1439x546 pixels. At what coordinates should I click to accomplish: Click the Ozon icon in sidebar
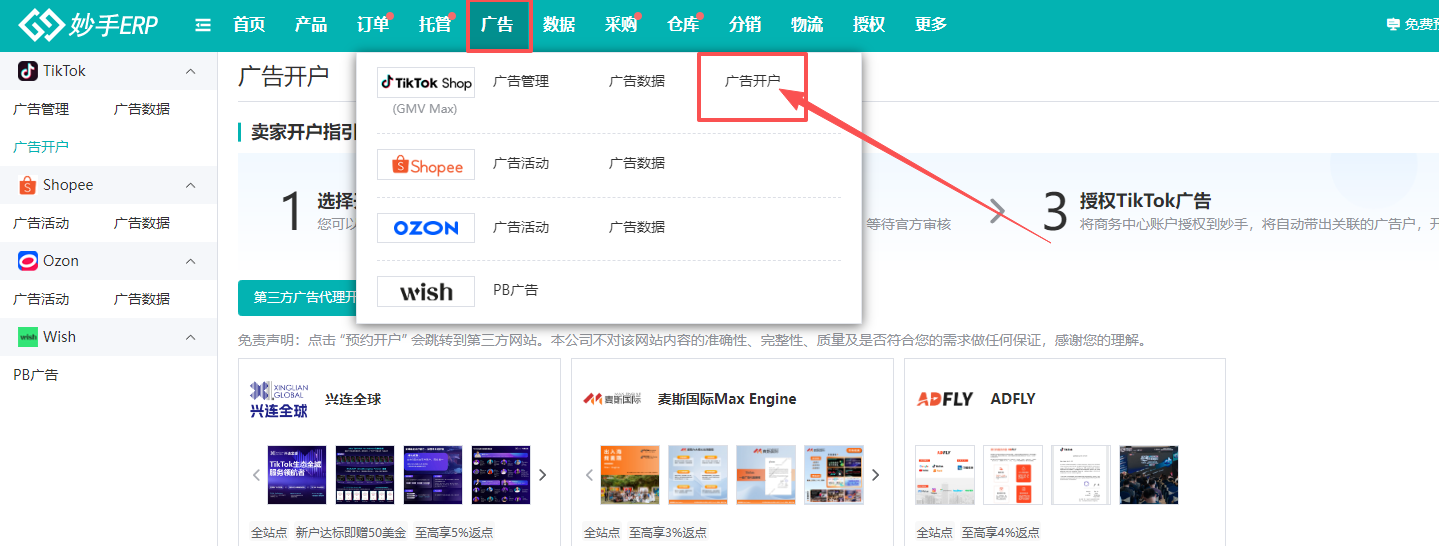(x=28, y=261)
